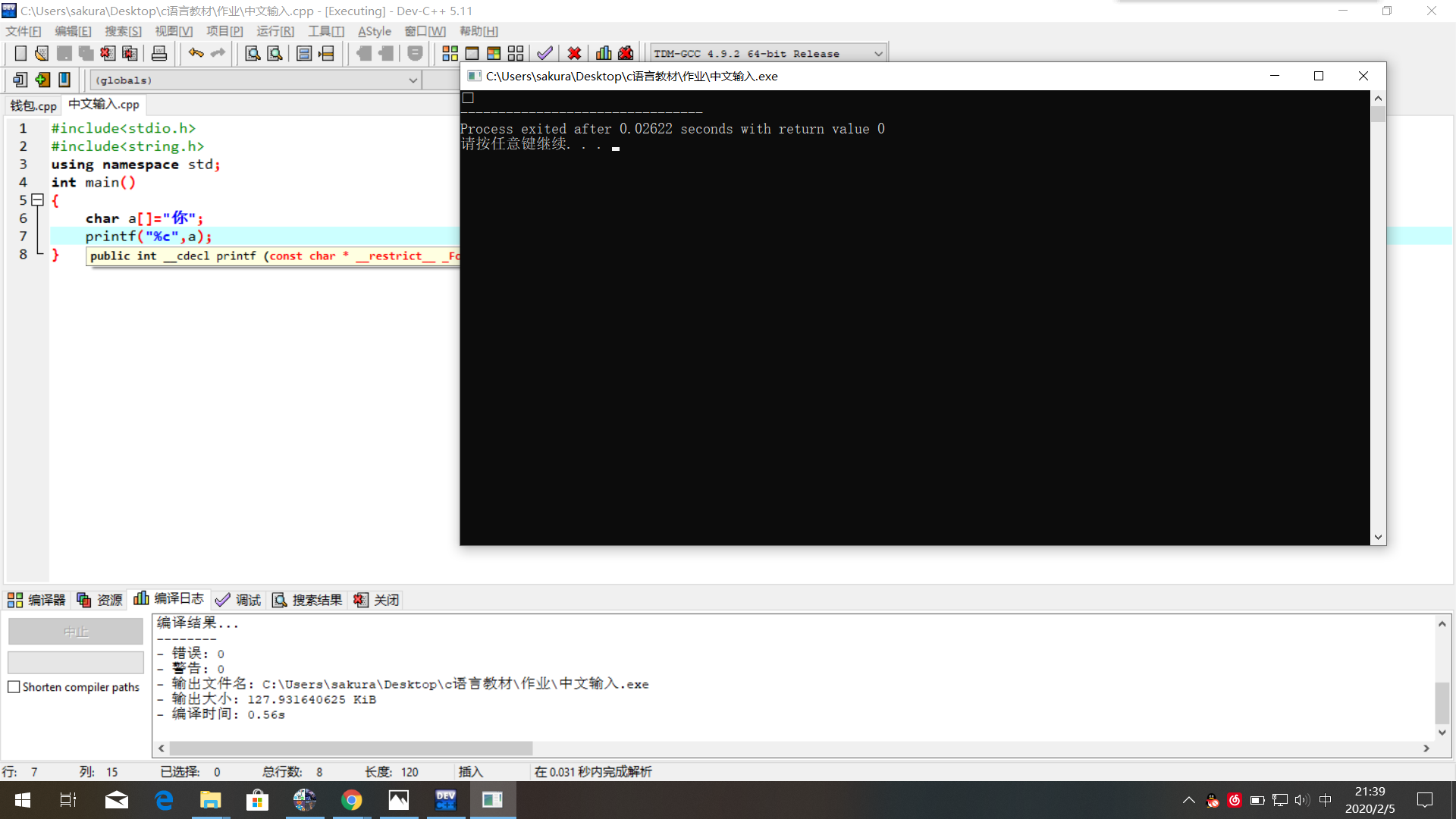Click the Undo arrow icon
The image size is (1456, 819).
click(196, 53)
